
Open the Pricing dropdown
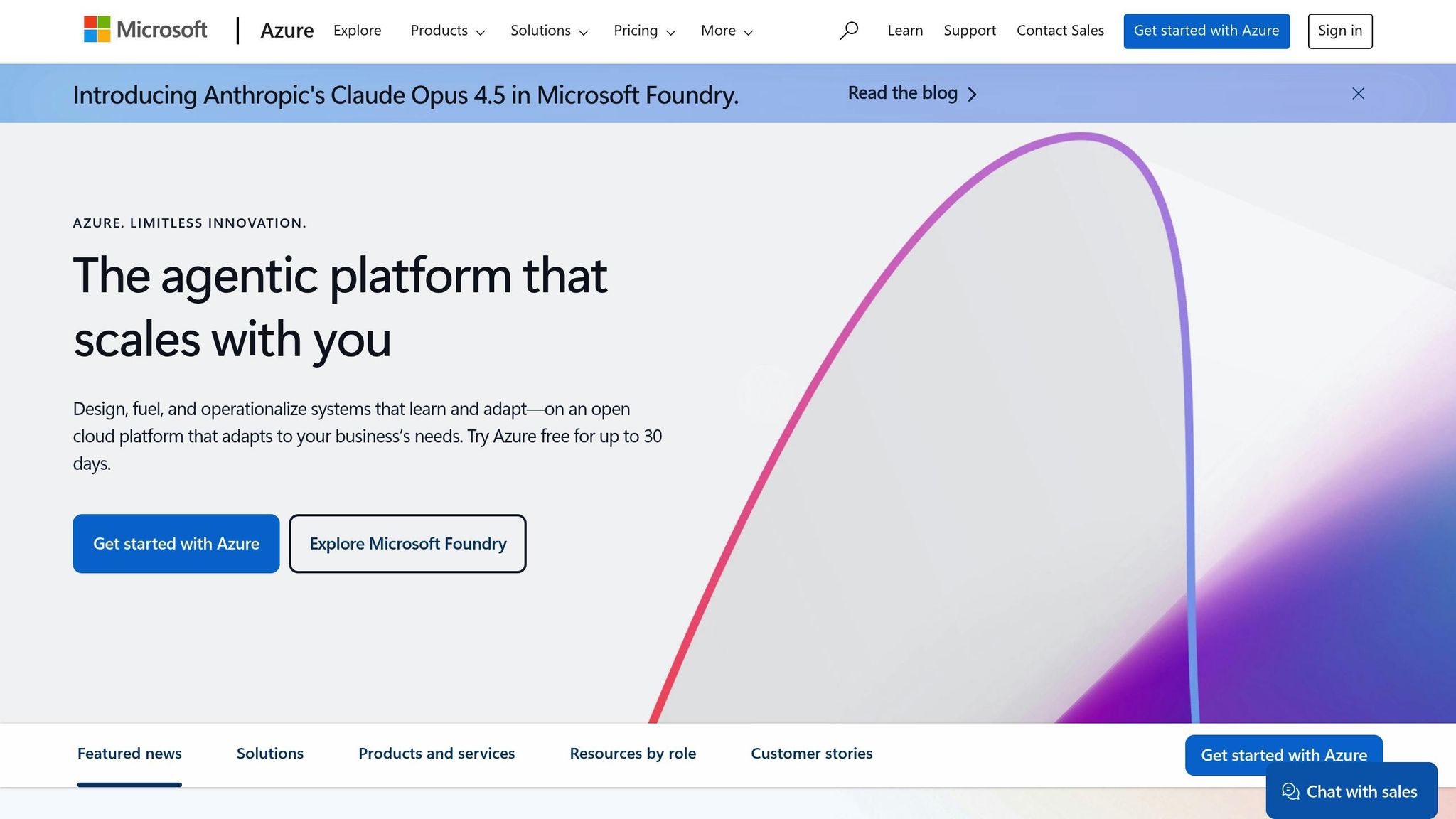644,31
